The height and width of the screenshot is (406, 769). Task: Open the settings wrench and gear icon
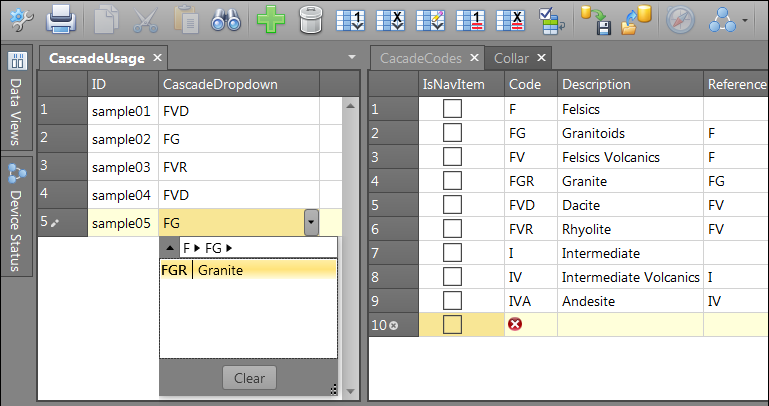click(22, 21)
